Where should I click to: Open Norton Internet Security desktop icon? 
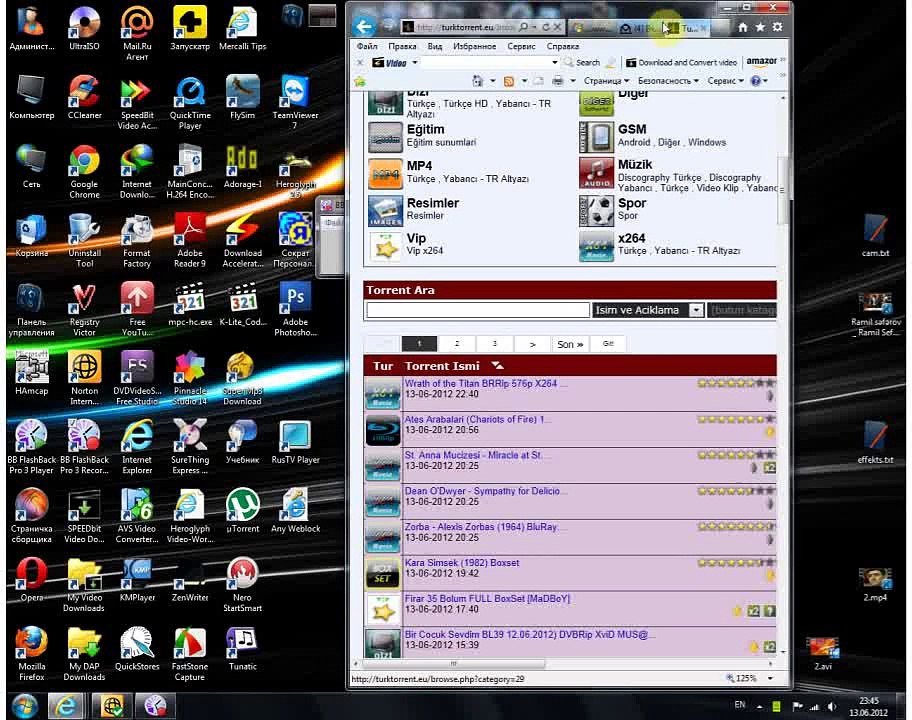click(x=84, y=379)
